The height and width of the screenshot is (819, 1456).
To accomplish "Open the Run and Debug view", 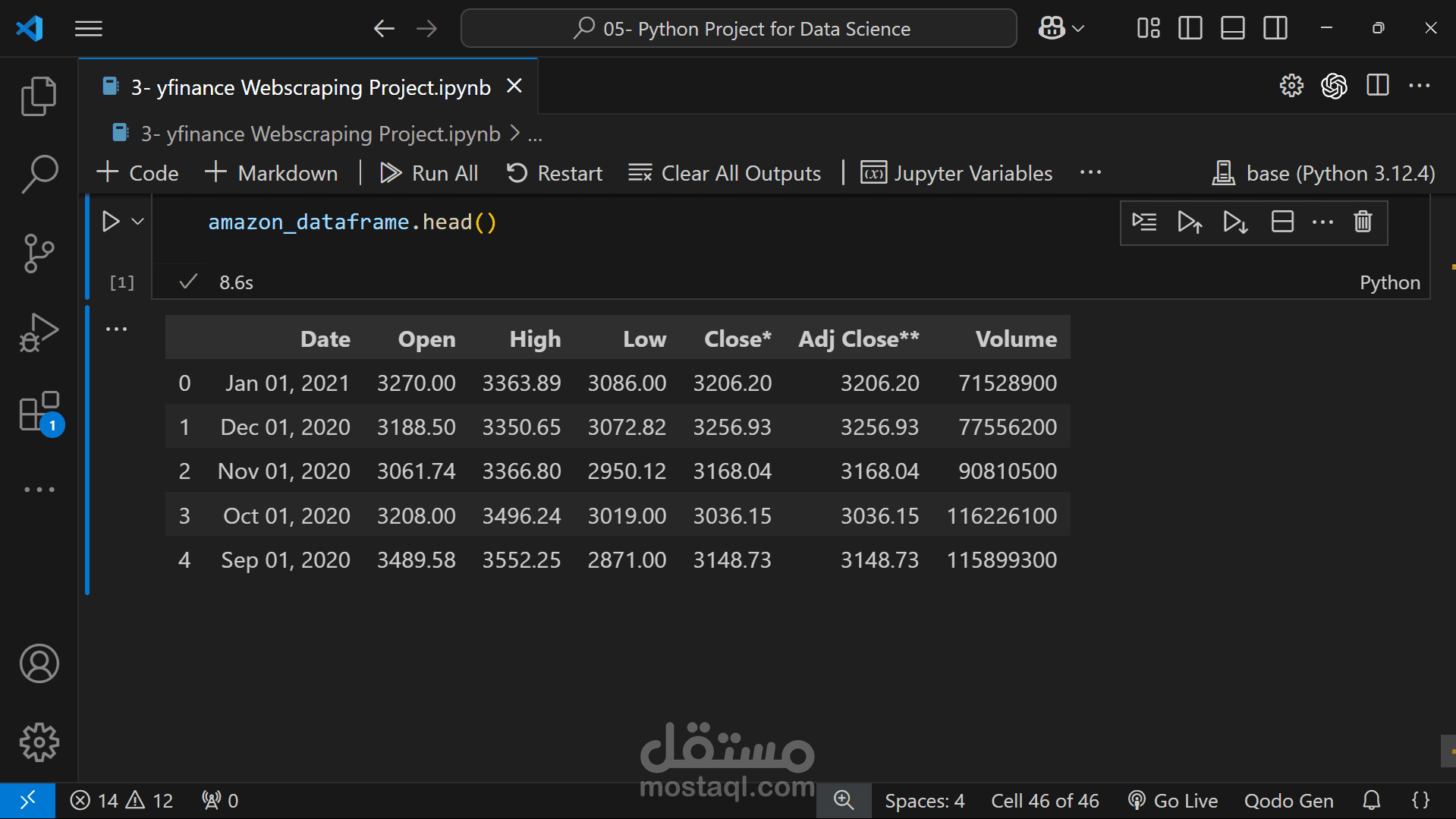I will [x=39, y=332].
